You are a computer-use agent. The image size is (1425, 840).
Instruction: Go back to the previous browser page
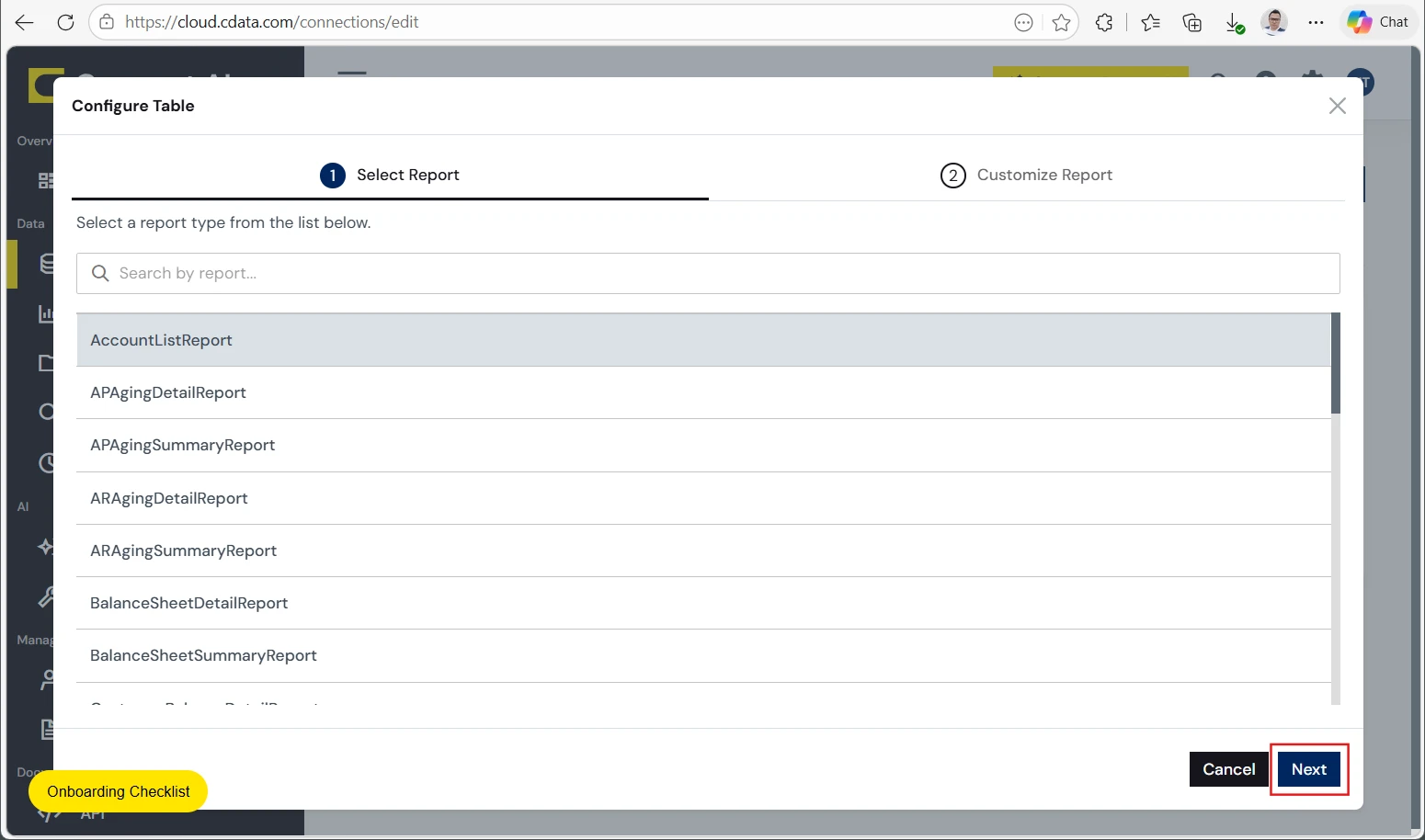click(x=25, y=22)
